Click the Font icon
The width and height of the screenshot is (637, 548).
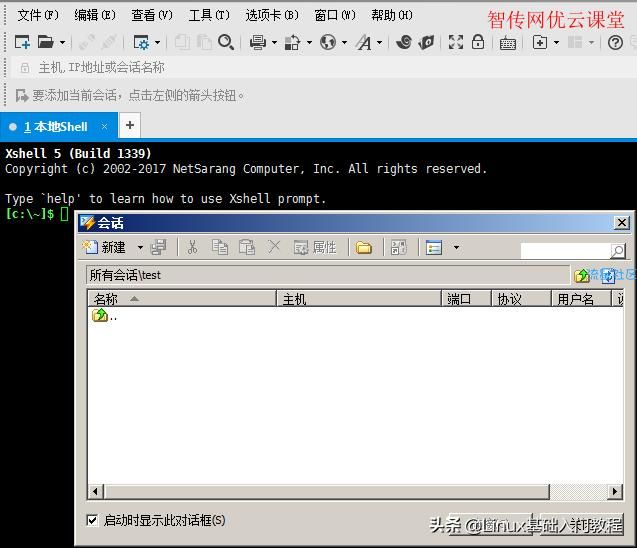[364, 42]
